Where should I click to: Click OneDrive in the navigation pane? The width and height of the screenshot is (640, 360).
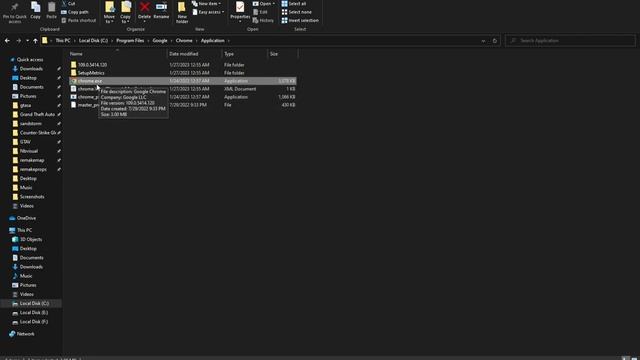pyautogui.click(x=27, y=218)
